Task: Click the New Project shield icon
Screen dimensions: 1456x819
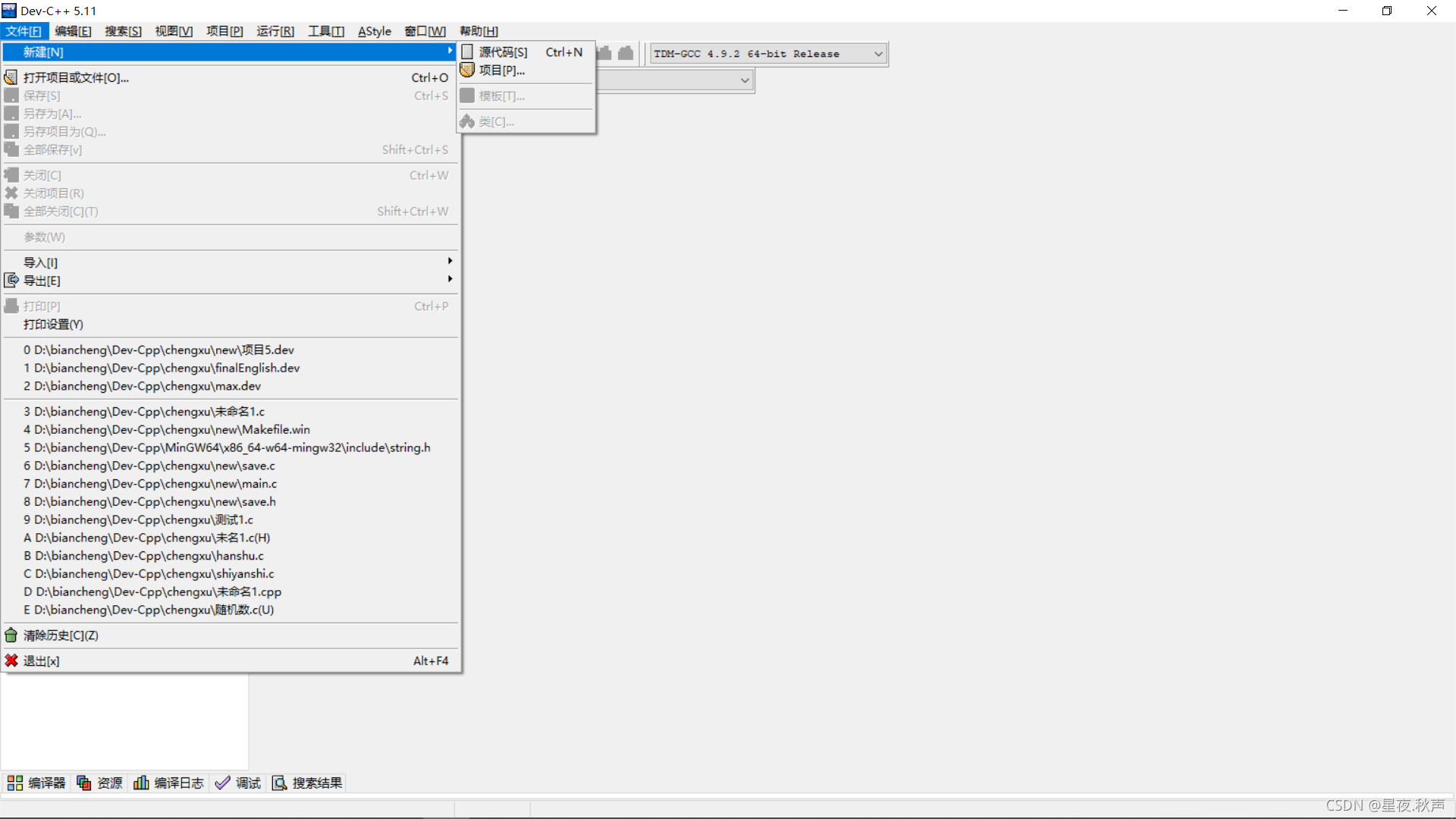Action: coord(468,70)
